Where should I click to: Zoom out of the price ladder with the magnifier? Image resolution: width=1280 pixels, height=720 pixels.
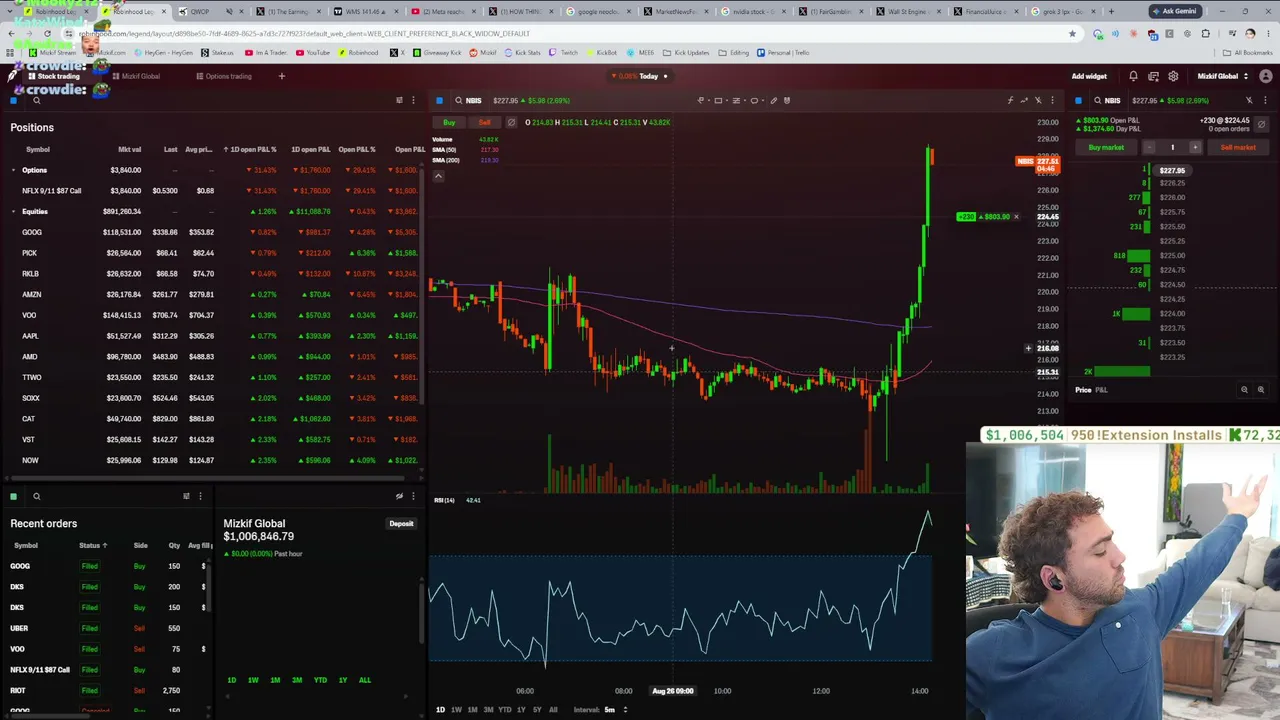pos(1245,390)
